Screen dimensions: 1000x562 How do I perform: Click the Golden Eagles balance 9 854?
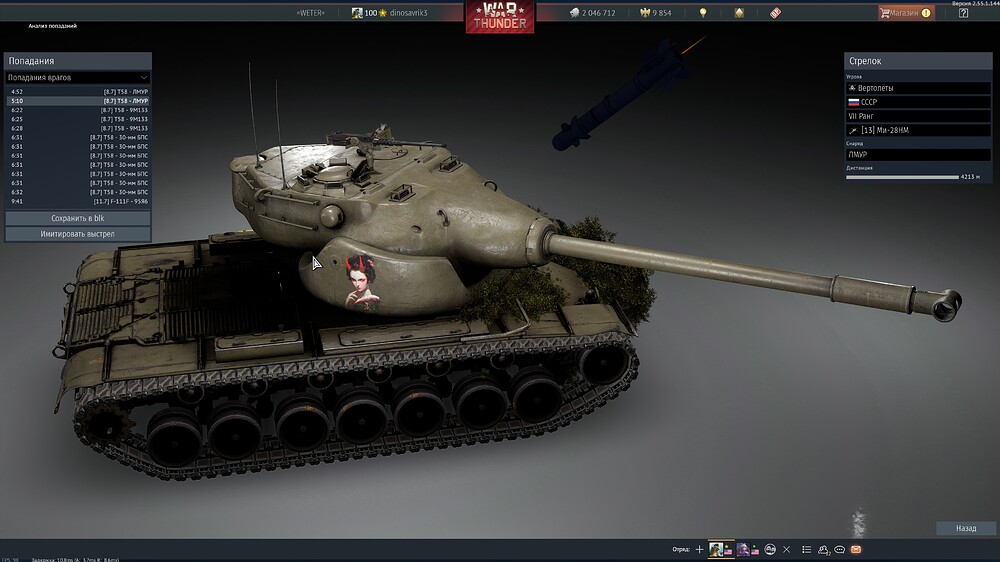click(x=656, y=13)
